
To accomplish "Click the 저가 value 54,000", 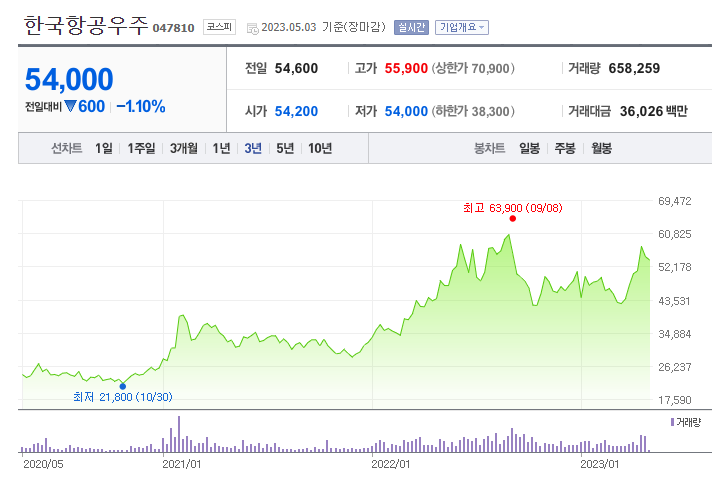I will tap(406, 111).
